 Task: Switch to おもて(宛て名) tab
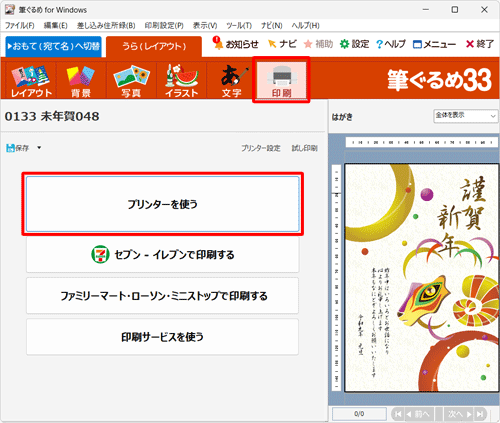coord(54,46)
